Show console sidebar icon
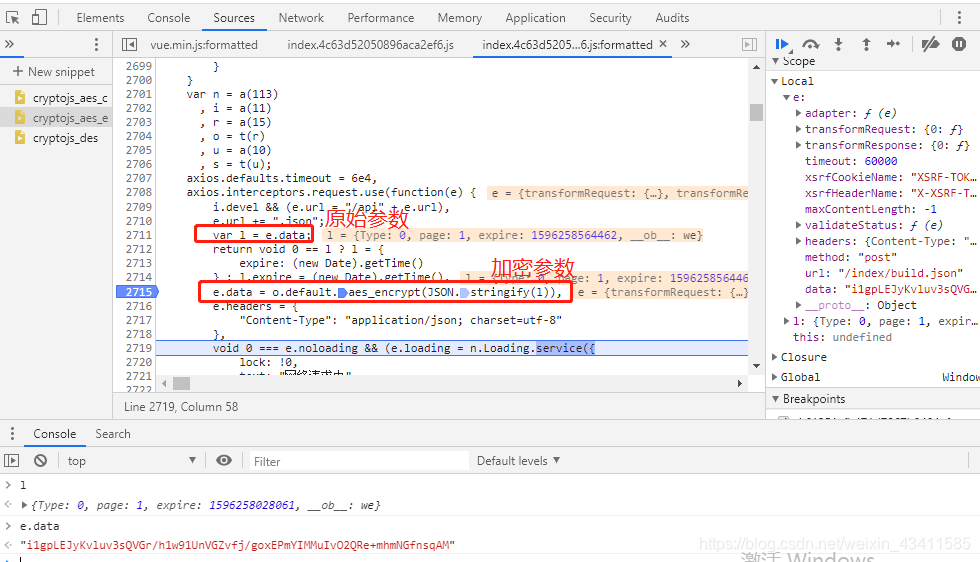This screenshot has height=562, width=980. pyautogui.click(x=12, y=461)
